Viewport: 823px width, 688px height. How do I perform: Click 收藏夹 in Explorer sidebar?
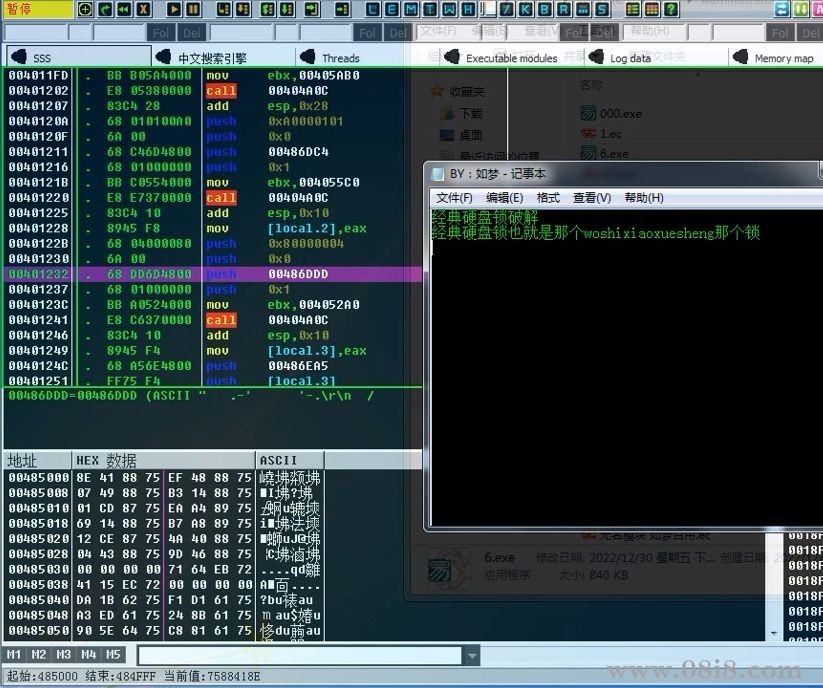(458, 91)
